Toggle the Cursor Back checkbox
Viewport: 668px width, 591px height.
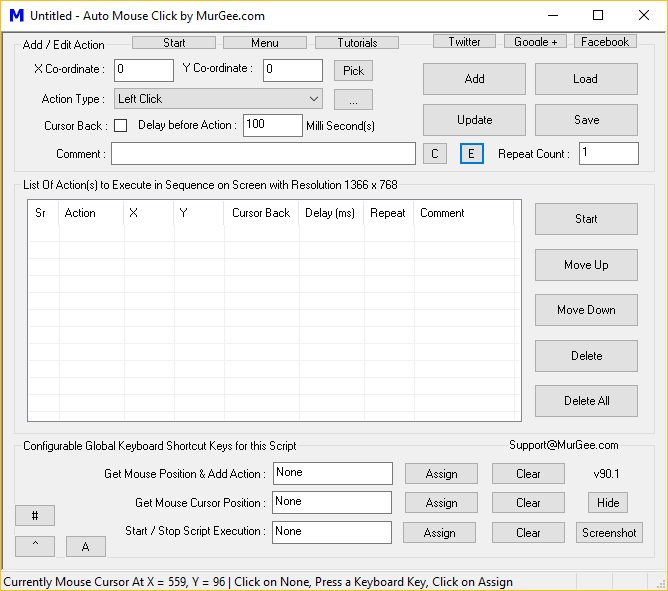tap(121, 126)
